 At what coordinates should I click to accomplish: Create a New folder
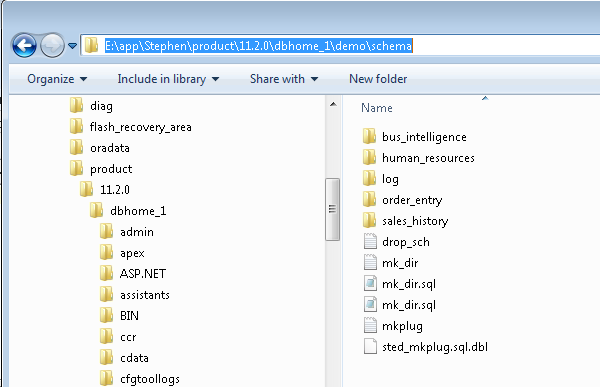(378, 79)
